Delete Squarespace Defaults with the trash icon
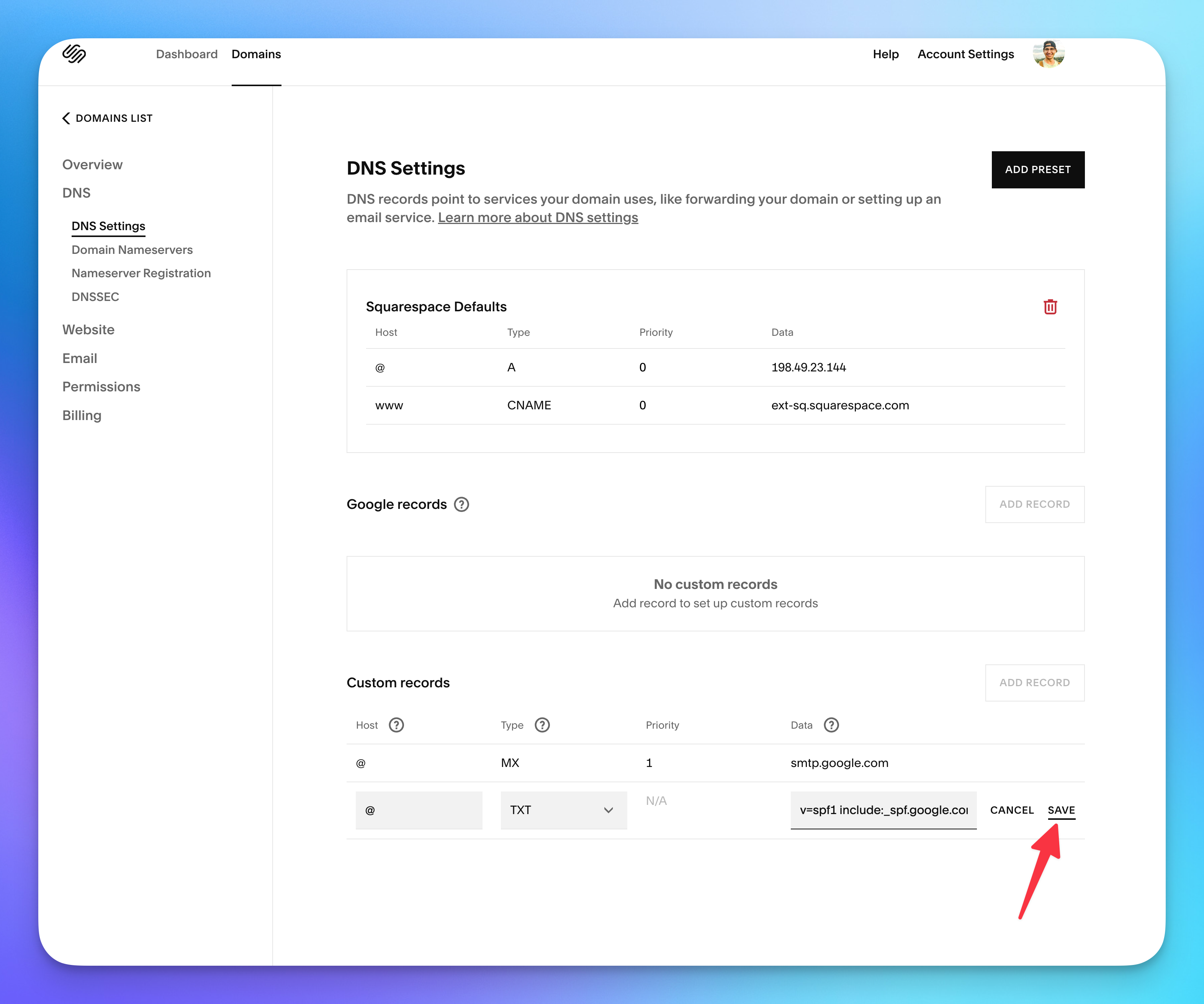The height and width of the screenshot is (1004, 1204). coord(1050,307)
